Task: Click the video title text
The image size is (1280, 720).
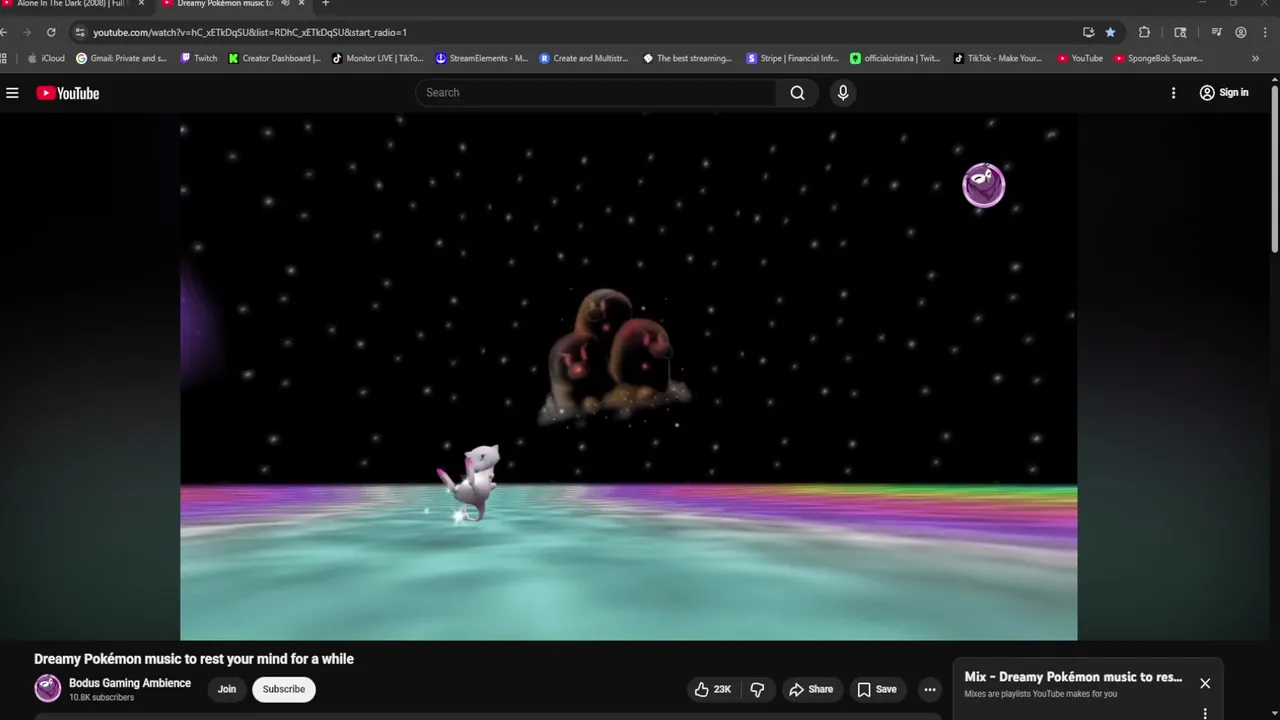Action: [194, 659]
